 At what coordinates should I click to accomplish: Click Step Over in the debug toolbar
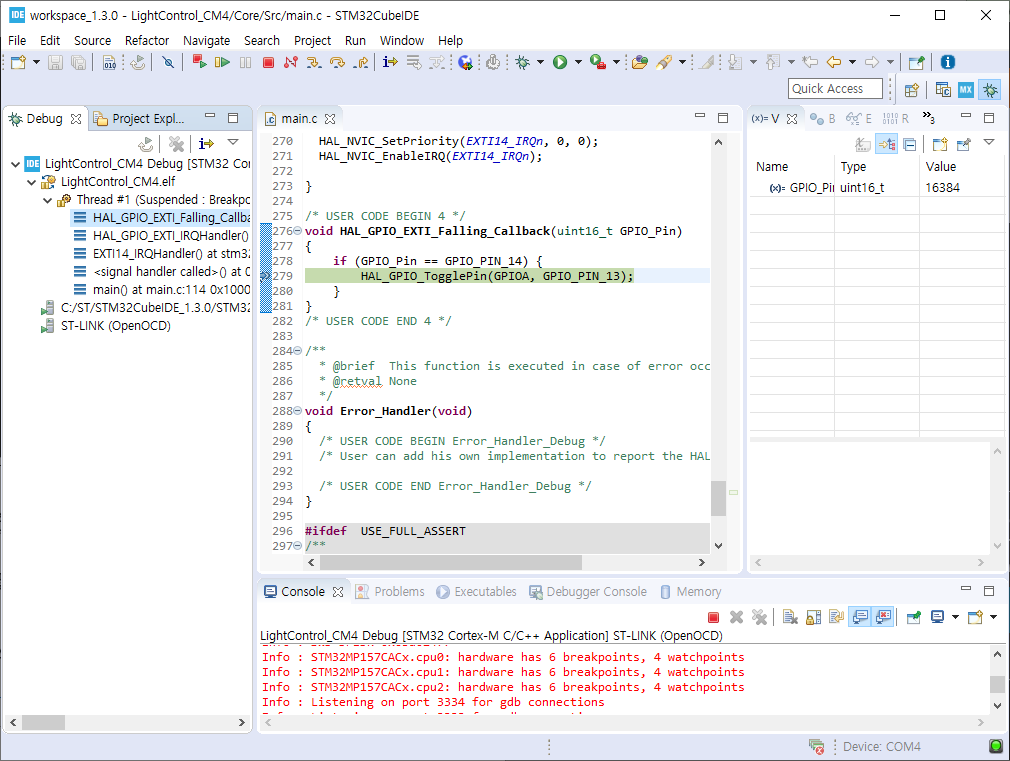coord(337,62)
